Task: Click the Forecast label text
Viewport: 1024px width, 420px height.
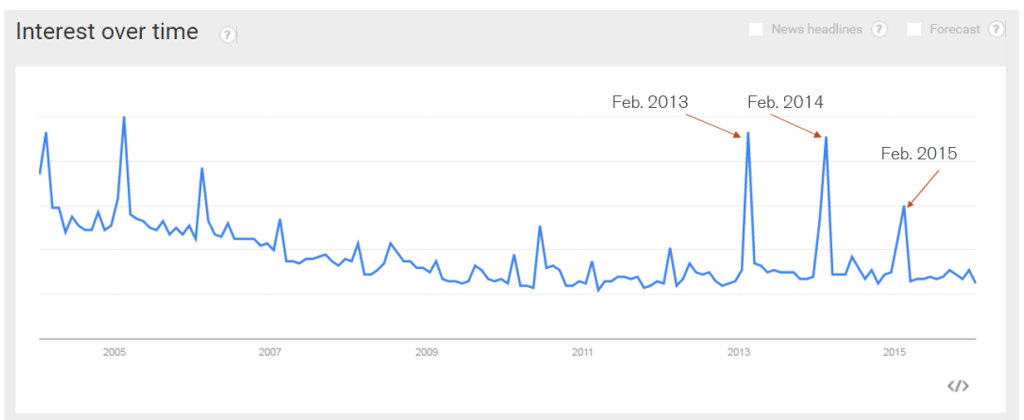Action: [x=955, y=29]
